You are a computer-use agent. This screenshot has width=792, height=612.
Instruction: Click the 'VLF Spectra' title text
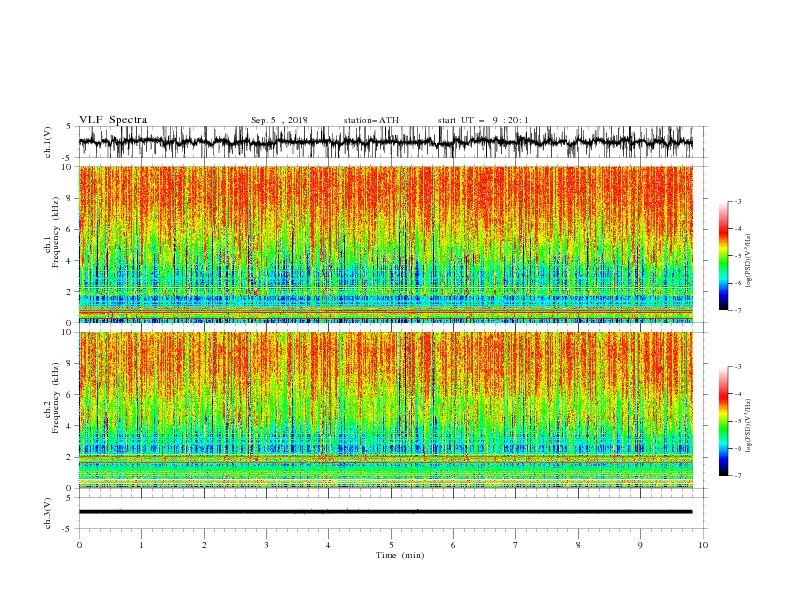(113, 120)
